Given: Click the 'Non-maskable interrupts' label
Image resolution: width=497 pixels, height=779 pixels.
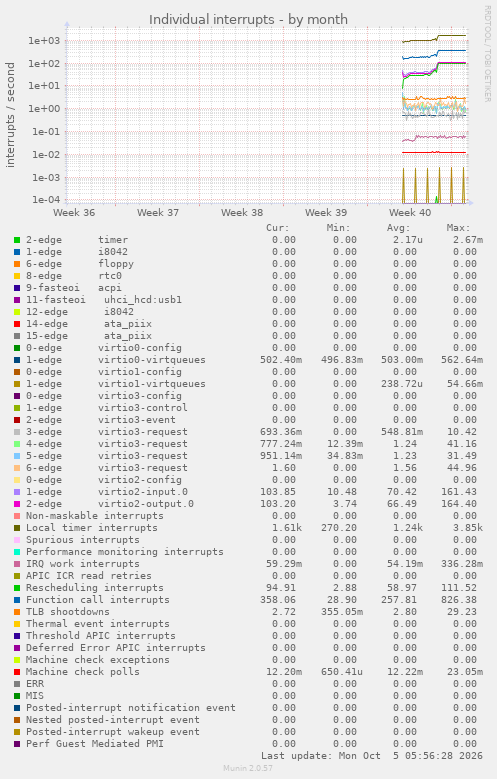Looking at the screenshot, I should [95, 516].
